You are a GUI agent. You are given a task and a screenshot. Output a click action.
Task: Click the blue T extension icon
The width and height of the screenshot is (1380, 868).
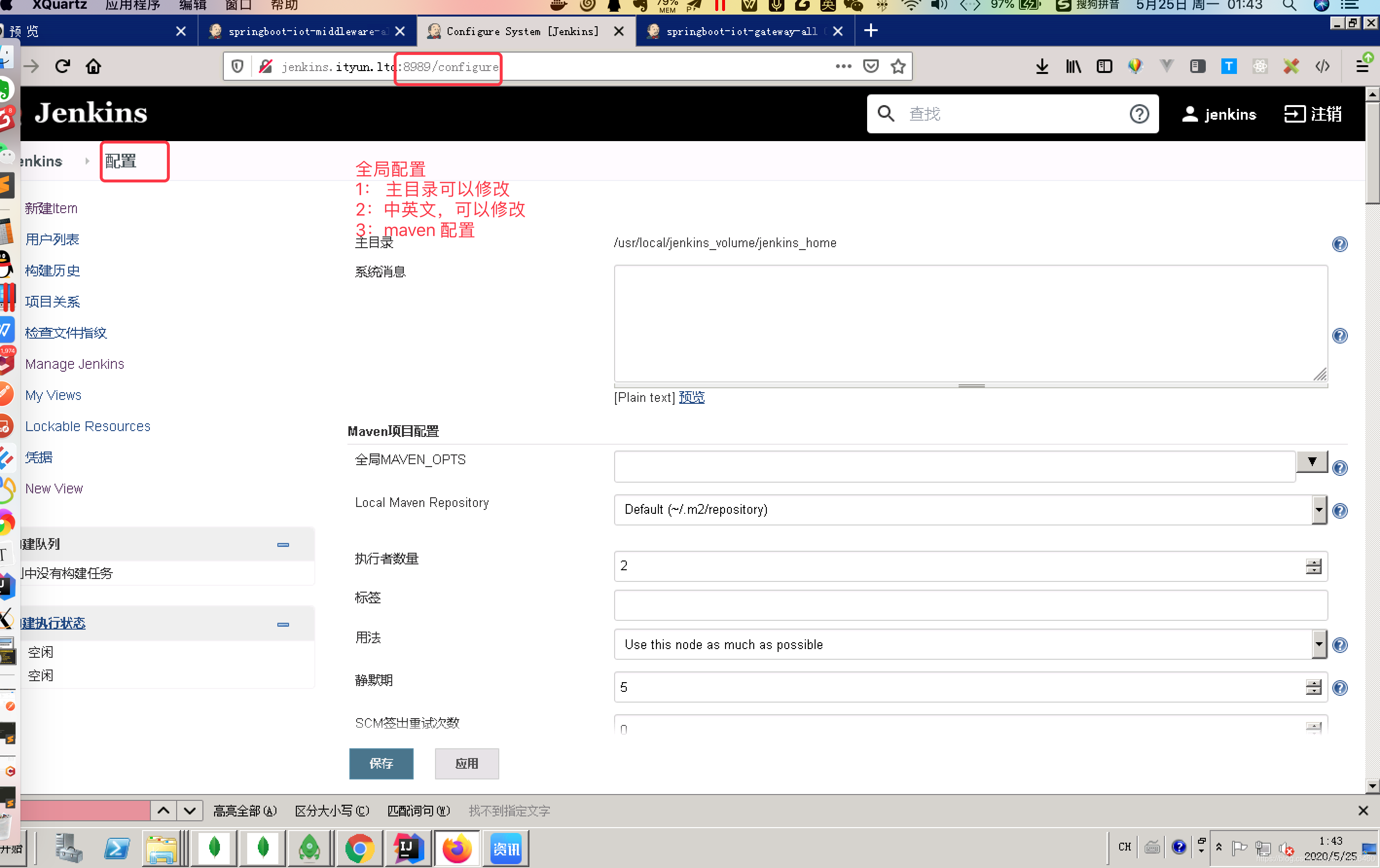[1229, 67]
